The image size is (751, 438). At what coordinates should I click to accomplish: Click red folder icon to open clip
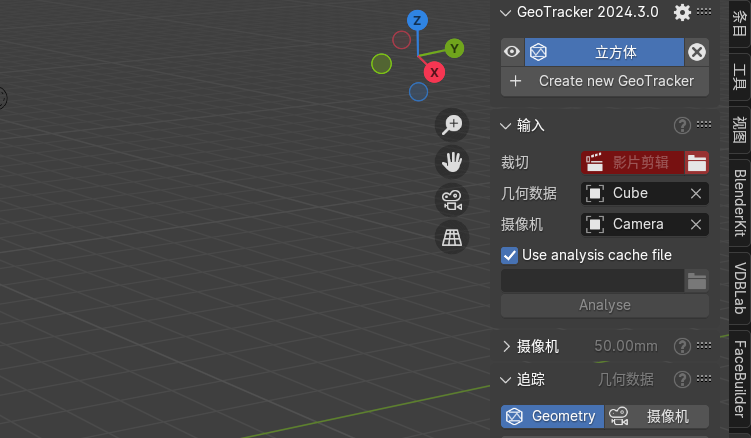(697, 163)
